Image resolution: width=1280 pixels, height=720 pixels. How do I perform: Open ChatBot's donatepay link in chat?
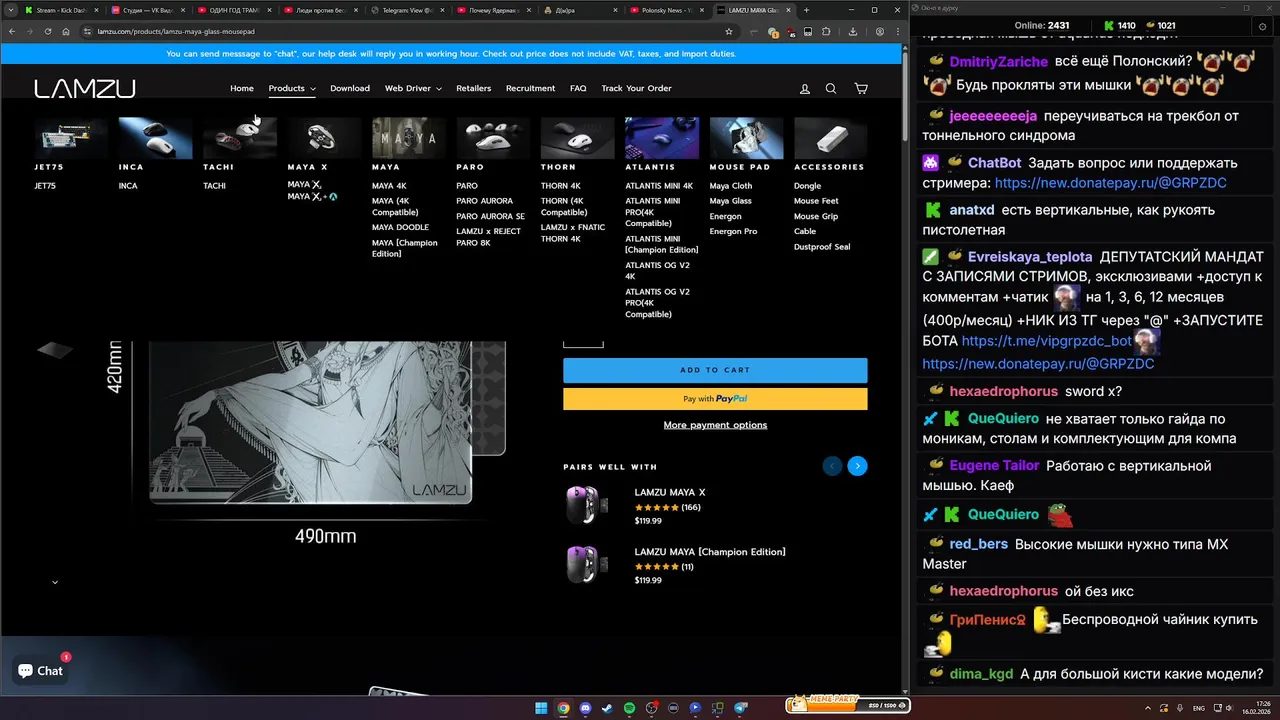pos(1110,183)
